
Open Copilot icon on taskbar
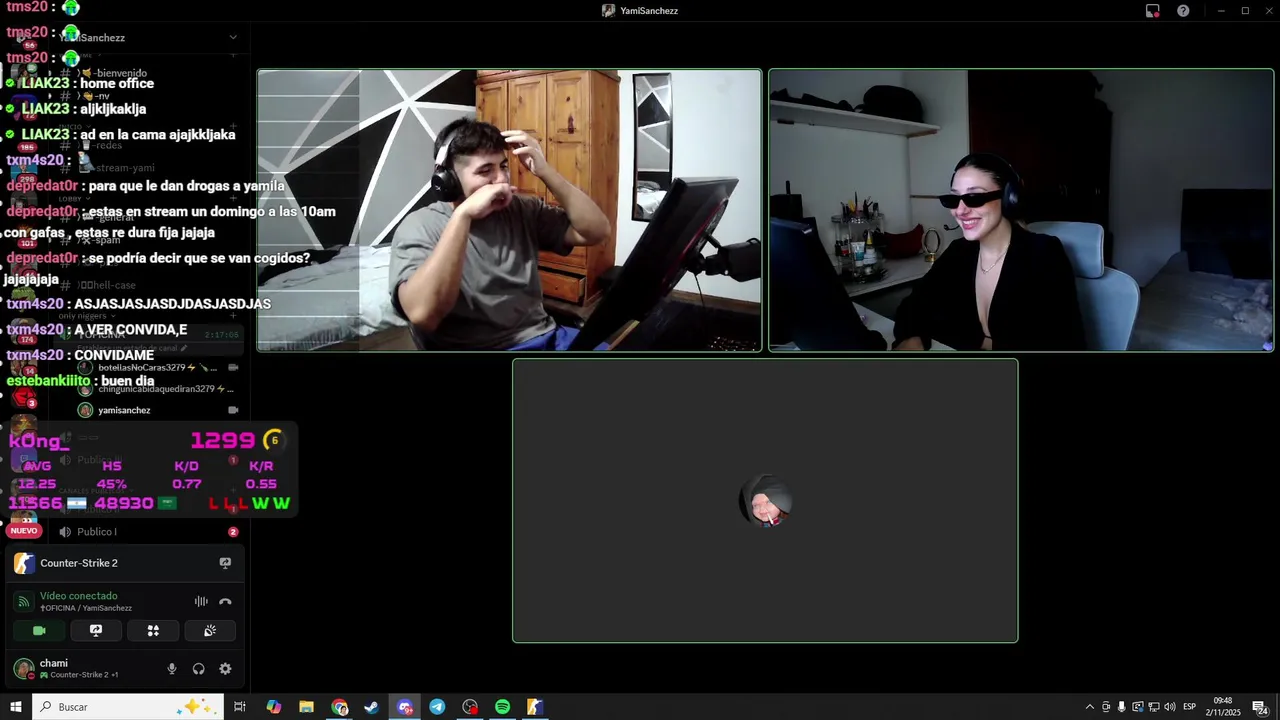(274, 707)
